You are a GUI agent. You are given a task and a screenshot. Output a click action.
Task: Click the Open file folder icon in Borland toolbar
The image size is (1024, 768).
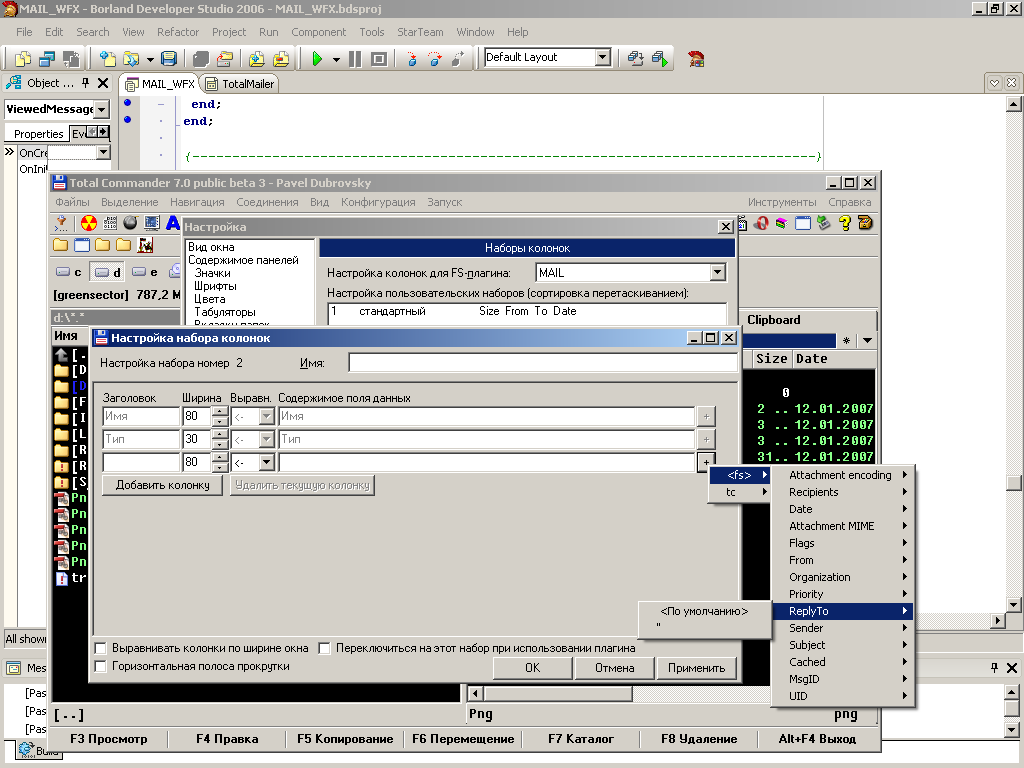(x=131, y=59)
